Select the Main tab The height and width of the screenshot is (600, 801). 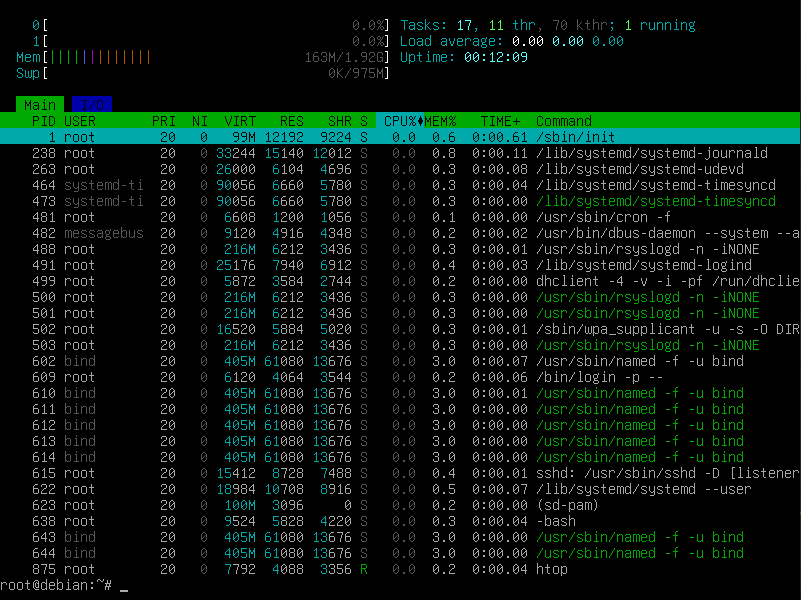click(40, 104)
